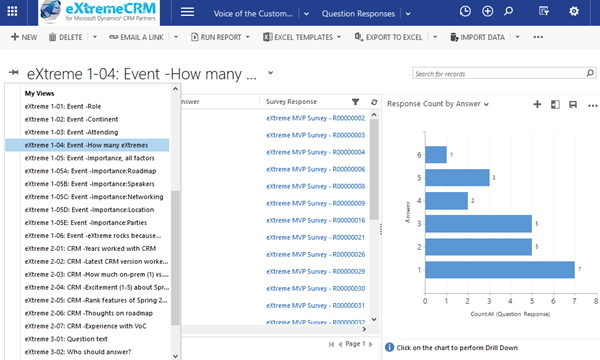Click EMAIL A LINK command
The height and width of the screenshot is (360, 600).
pos(137,37)
